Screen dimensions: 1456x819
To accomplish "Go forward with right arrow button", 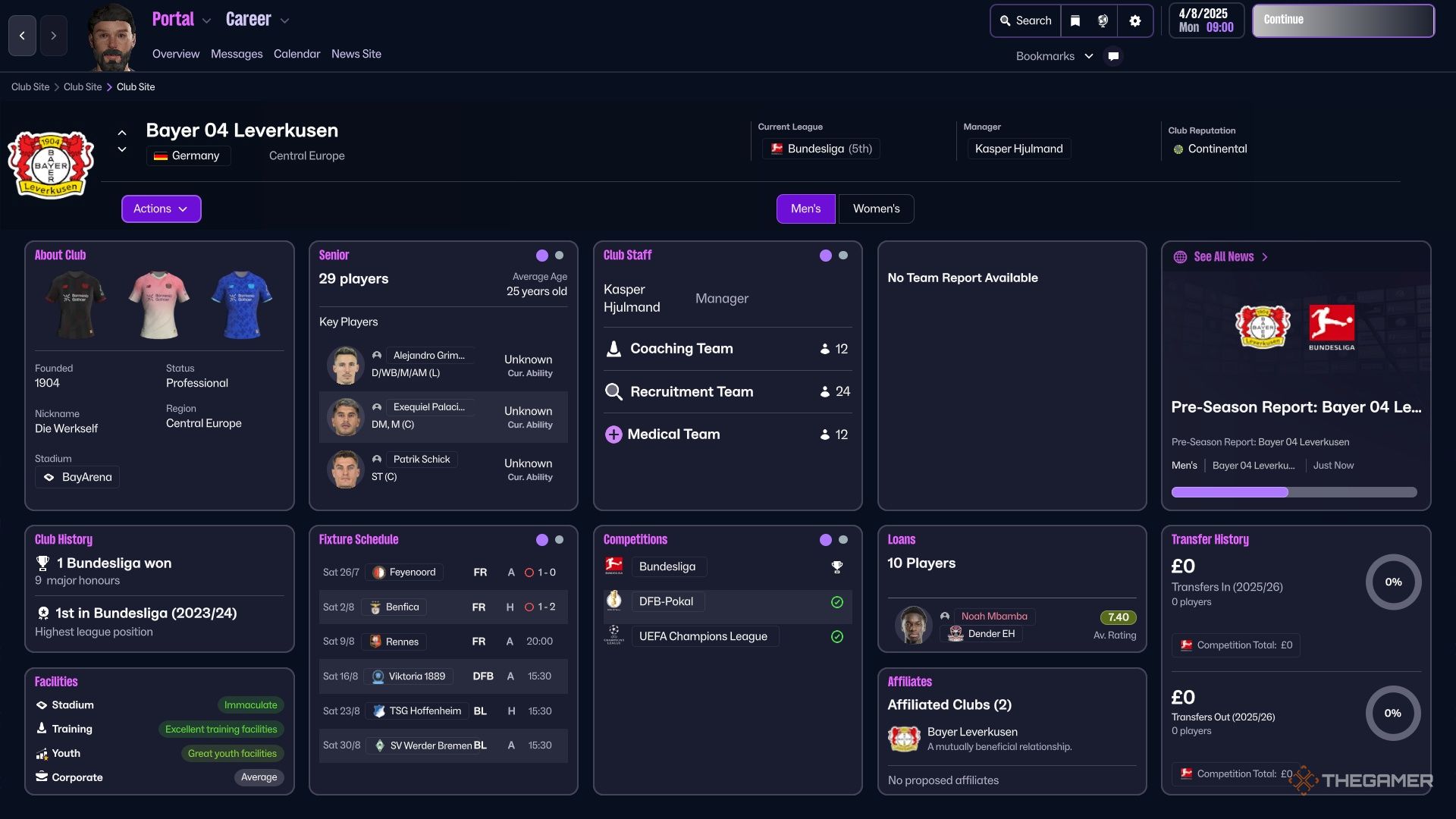I will tap(53, 36).
